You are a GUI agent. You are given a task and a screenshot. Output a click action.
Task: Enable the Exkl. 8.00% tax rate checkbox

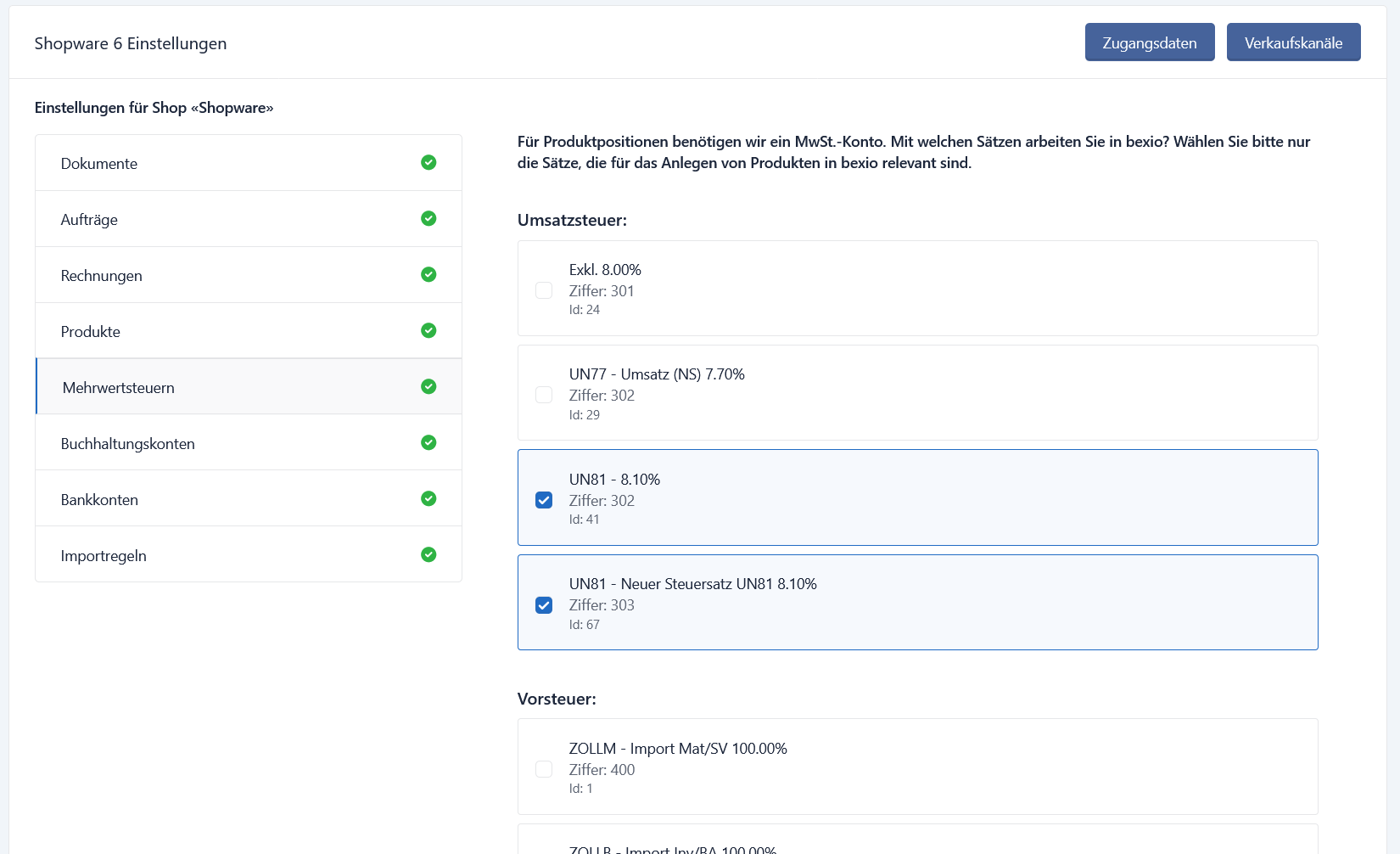click(x=544, y=290)
